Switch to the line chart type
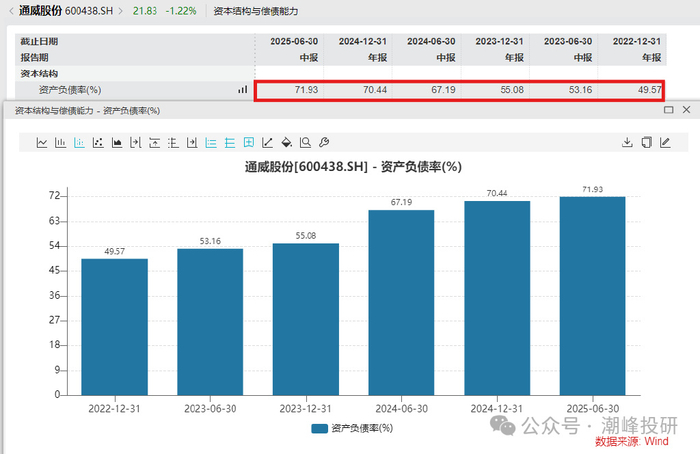Screen dimensions: 700x454 point(42,143)
